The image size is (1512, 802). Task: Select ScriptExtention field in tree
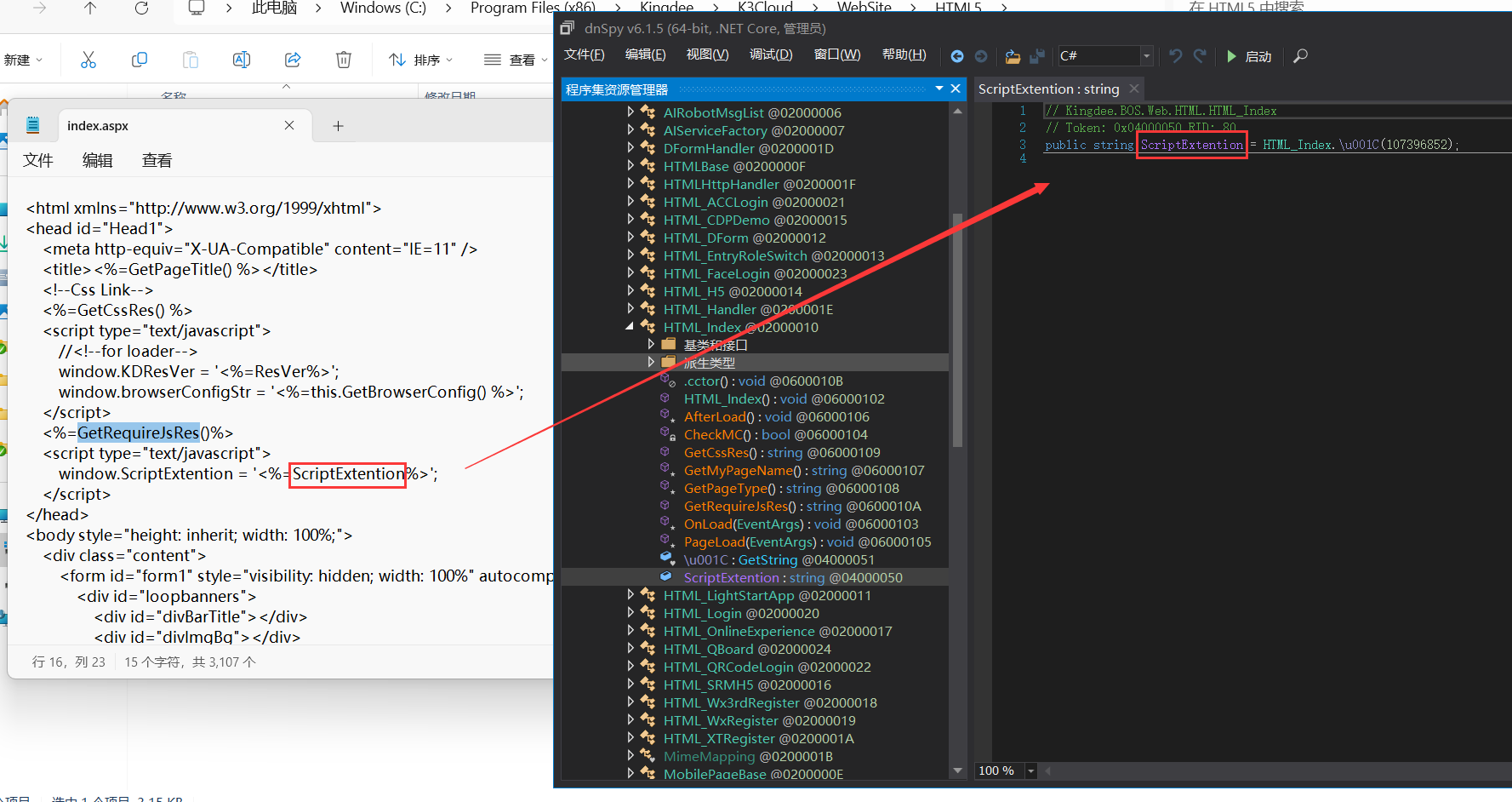pos(793,577)
